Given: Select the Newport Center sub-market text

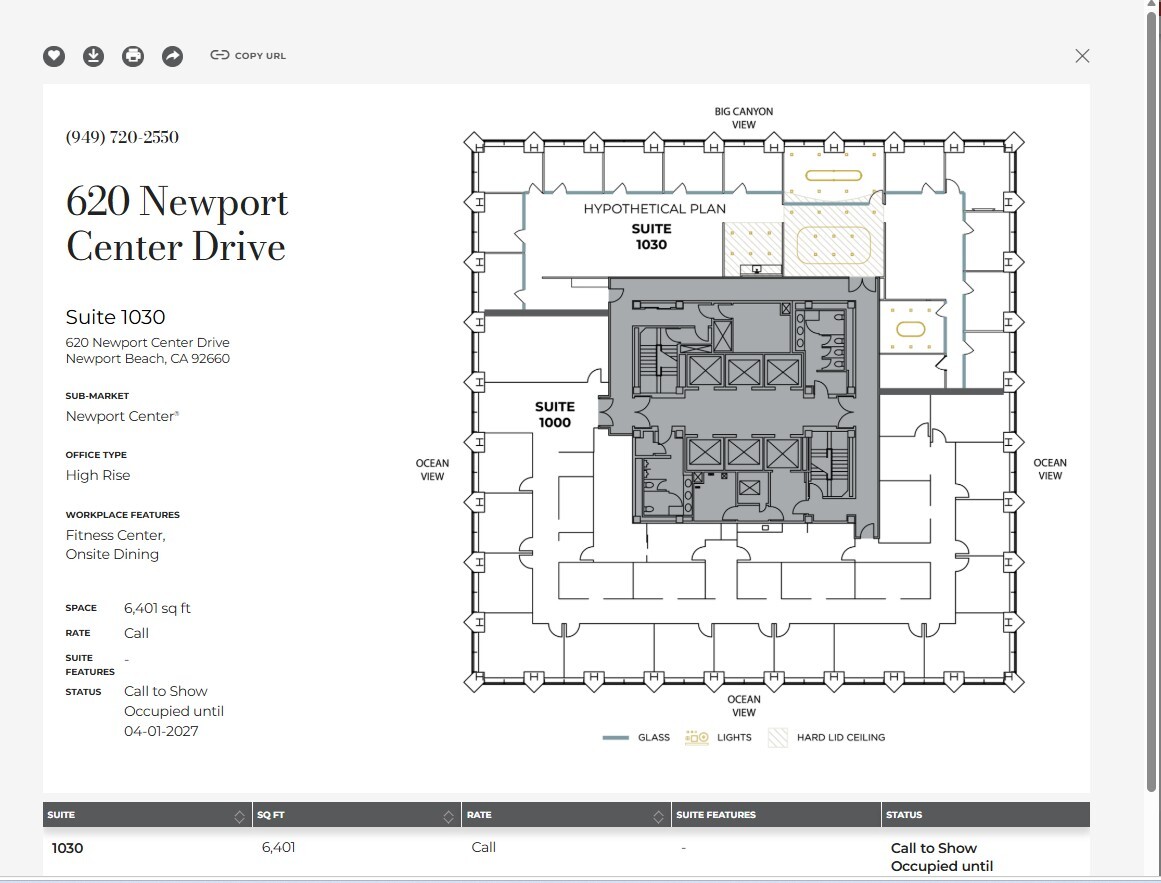Looking at the screenshot, I should (122, 416).
